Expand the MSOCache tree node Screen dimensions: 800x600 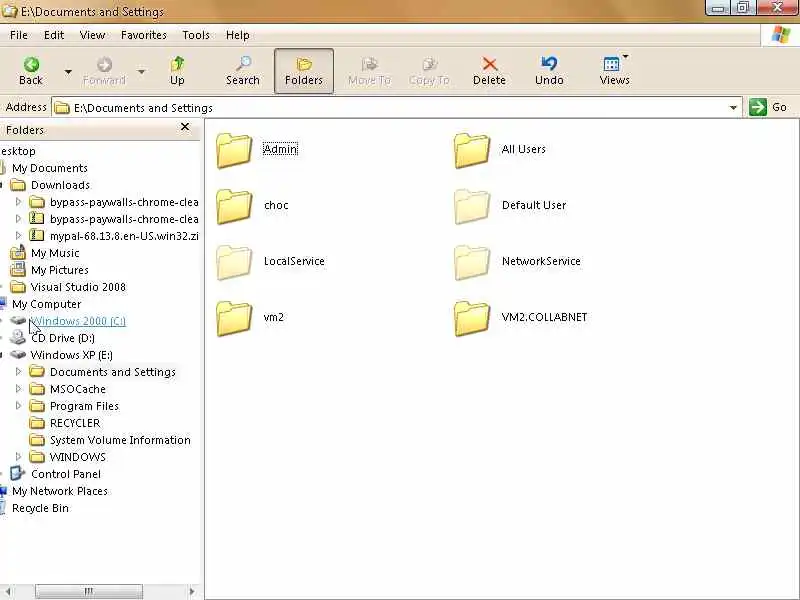pyautogui.click(x=19, y=389)
